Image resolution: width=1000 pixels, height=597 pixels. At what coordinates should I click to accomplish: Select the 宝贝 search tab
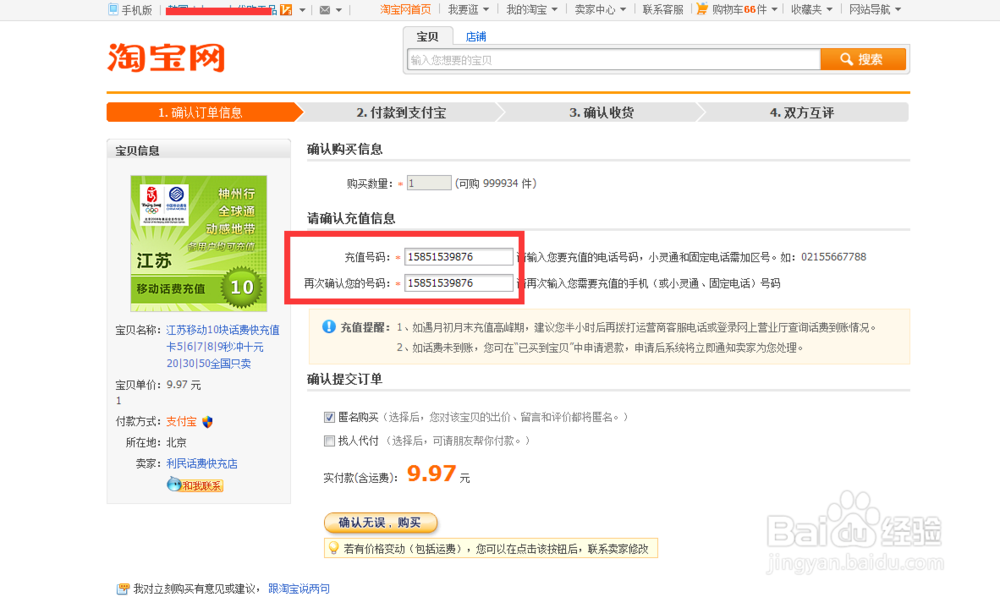click(428, 36)
